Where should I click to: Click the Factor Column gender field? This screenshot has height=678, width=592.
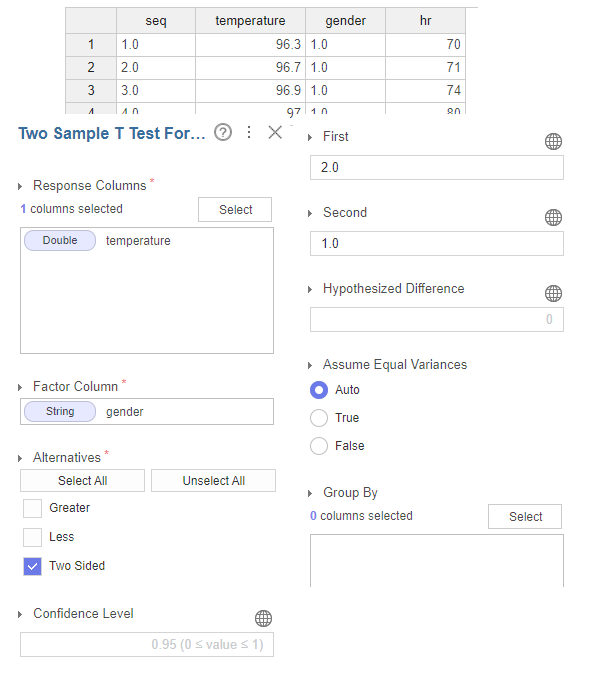(147, 412)
